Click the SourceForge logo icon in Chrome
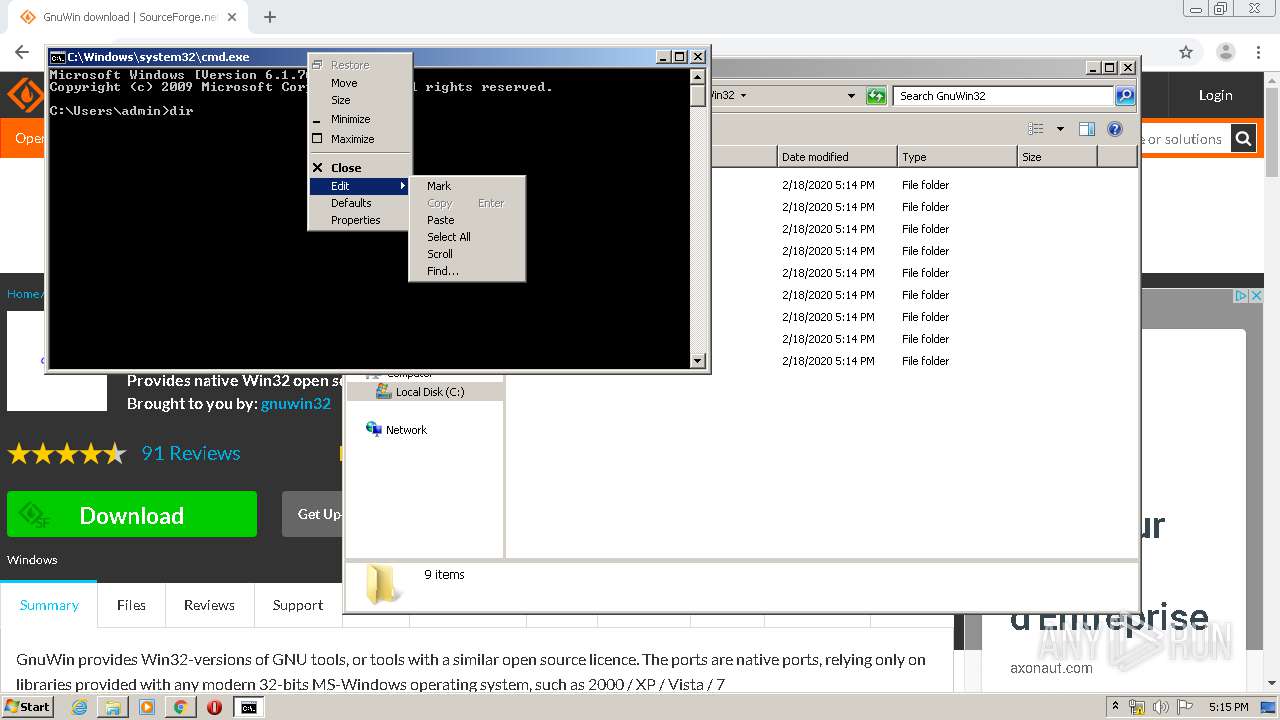 pyautogui.click(x=25, y=95)
